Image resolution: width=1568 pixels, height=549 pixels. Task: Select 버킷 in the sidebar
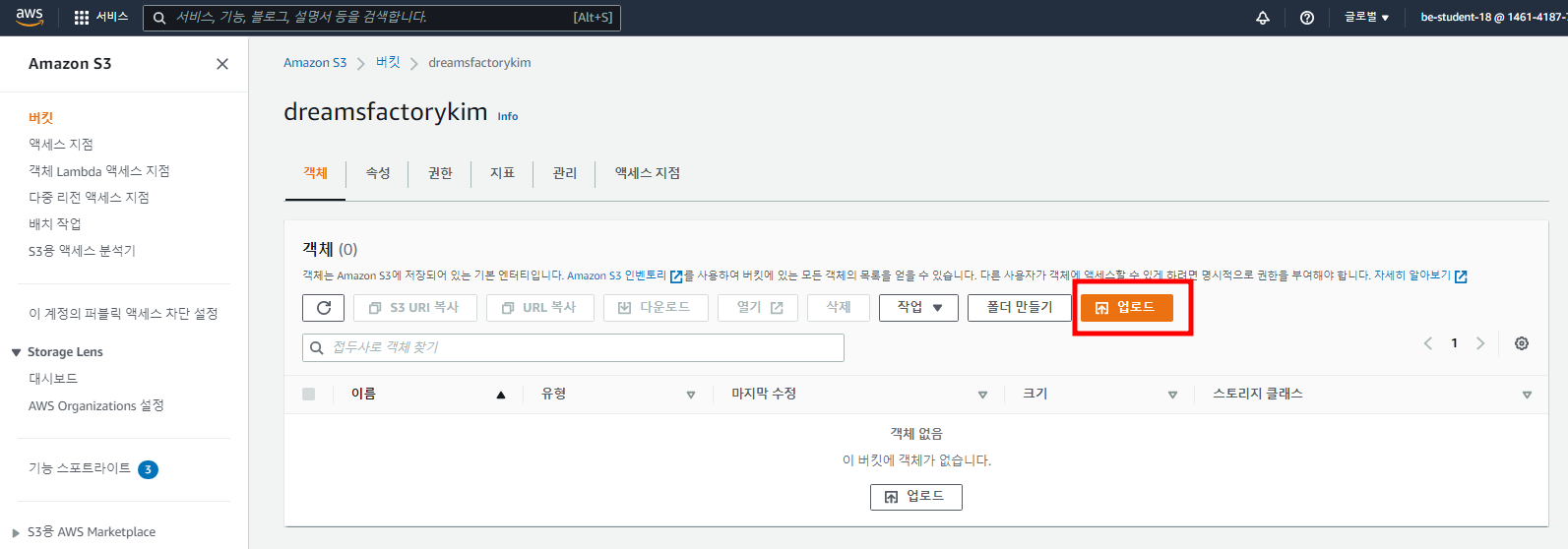(x=41, y=118)
